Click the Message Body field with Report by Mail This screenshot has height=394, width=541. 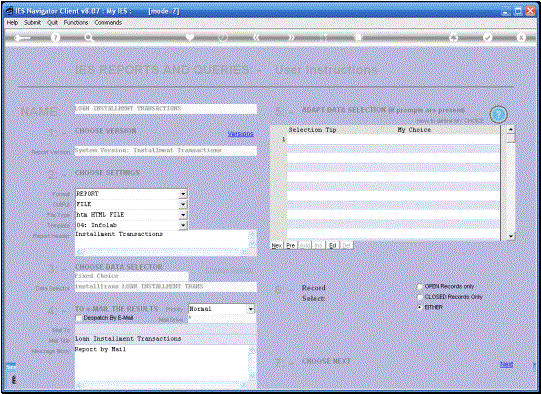tap(166, 367)
